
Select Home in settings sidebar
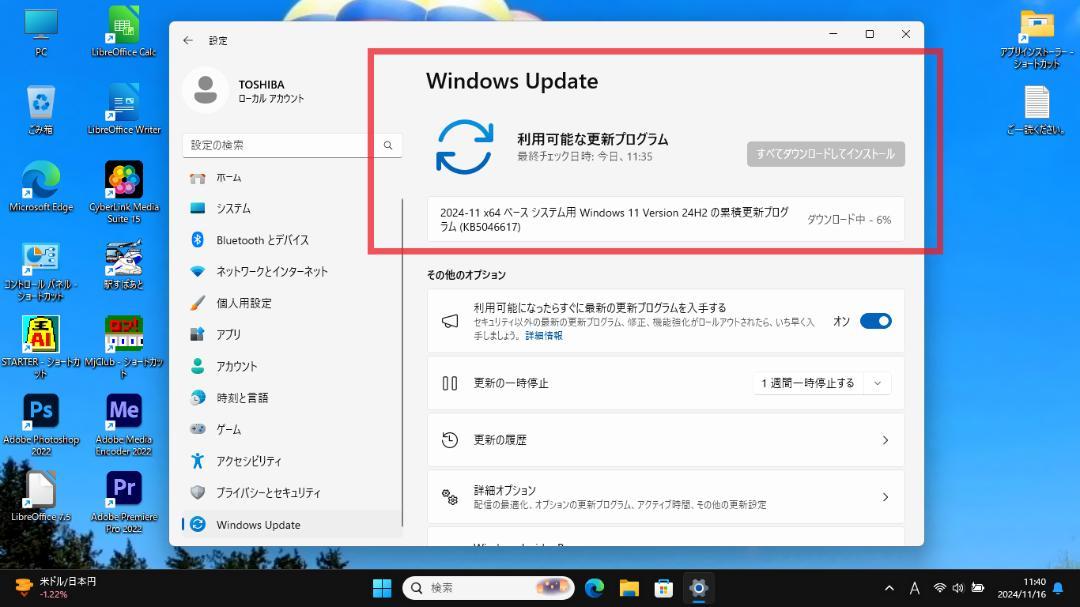pyautogui.click(x=291, y=178)
